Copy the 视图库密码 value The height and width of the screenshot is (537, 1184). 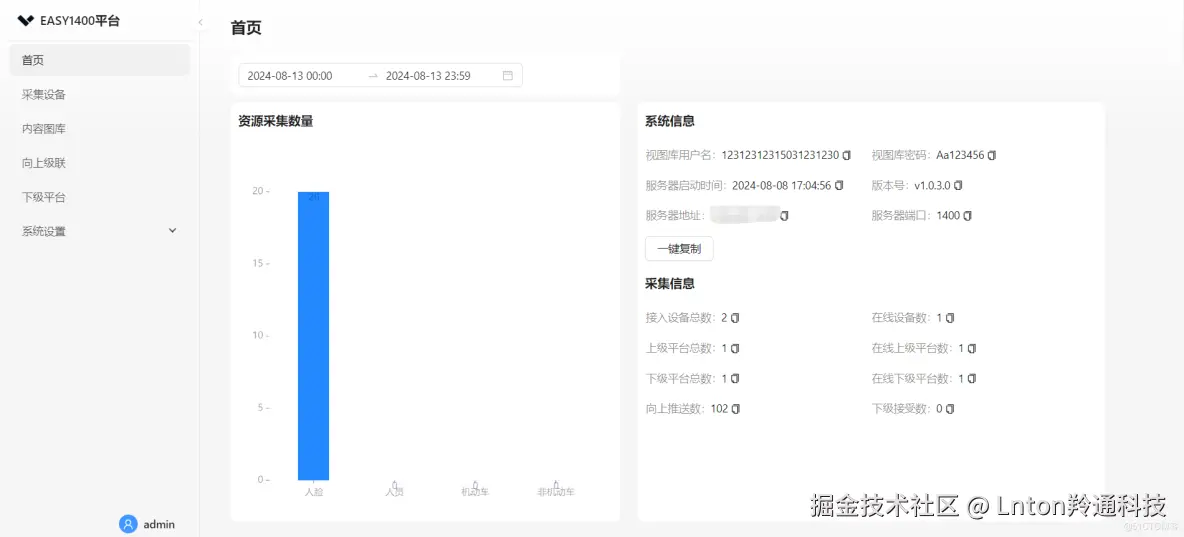991,155
